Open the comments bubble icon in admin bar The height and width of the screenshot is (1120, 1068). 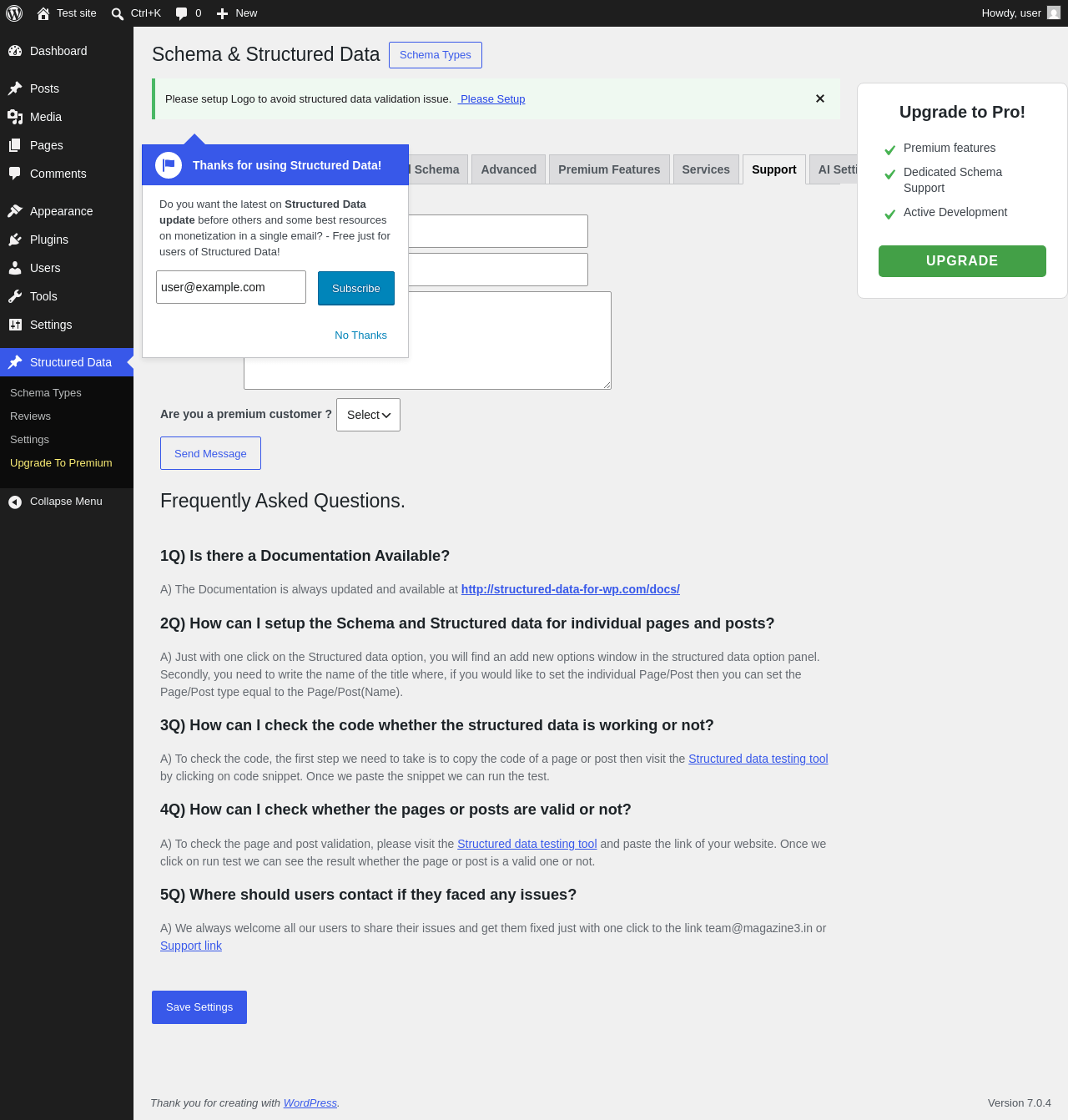pyautogui.click(x=181, y=13)
